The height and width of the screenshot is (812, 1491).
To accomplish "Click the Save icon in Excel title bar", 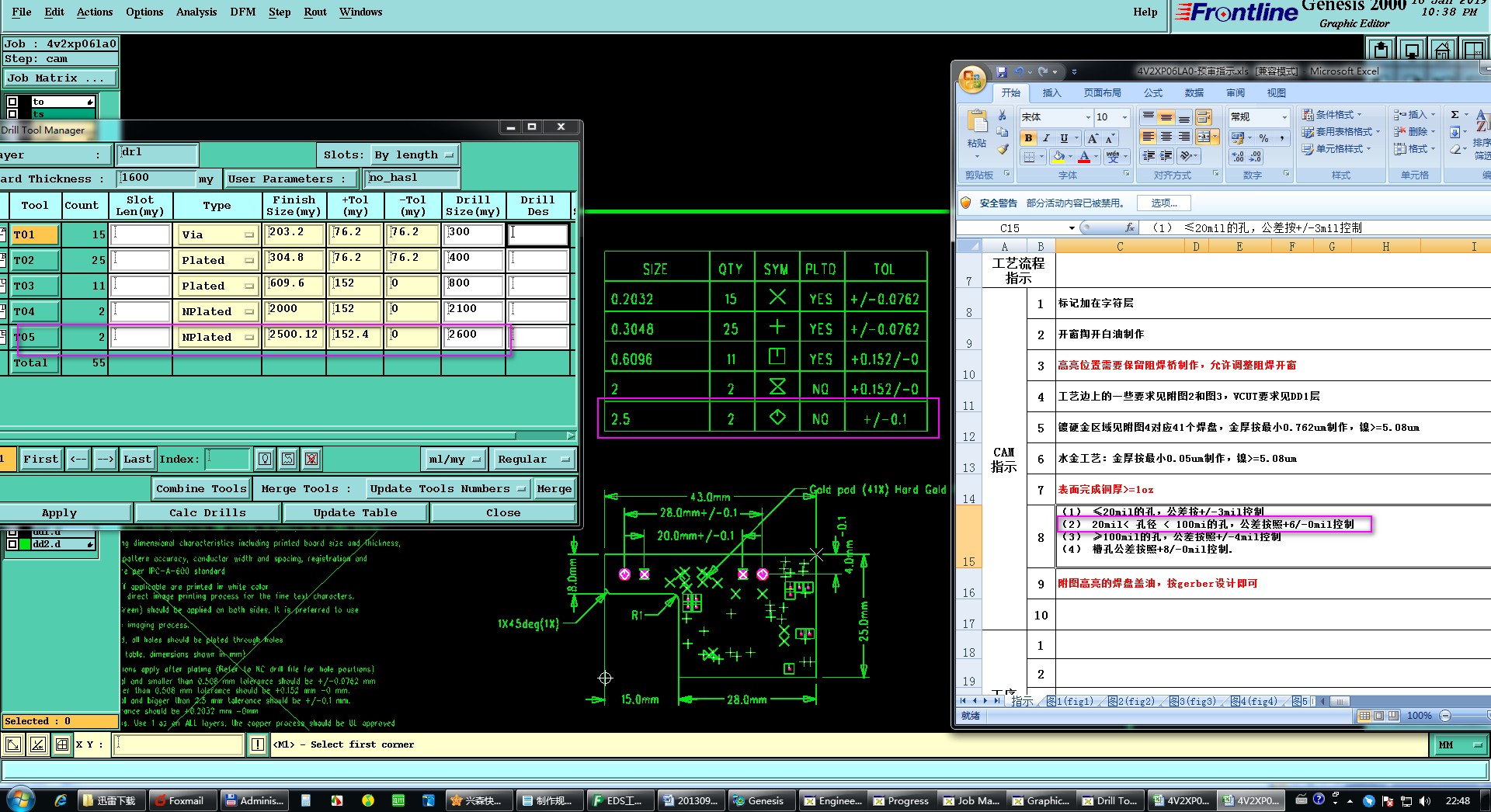I will click(x=1002, y=71).
